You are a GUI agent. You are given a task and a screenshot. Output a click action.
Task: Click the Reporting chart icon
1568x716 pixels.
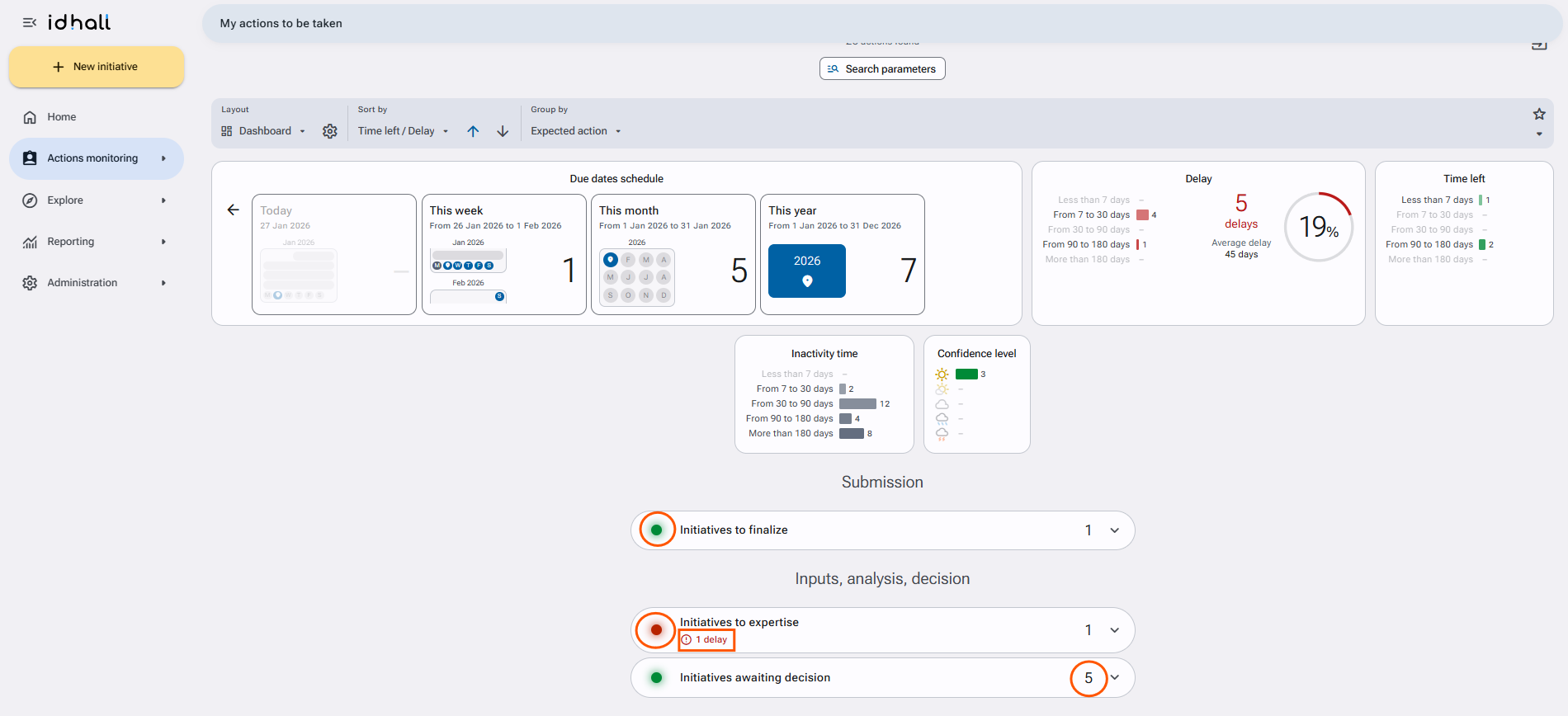click(30, 242)
